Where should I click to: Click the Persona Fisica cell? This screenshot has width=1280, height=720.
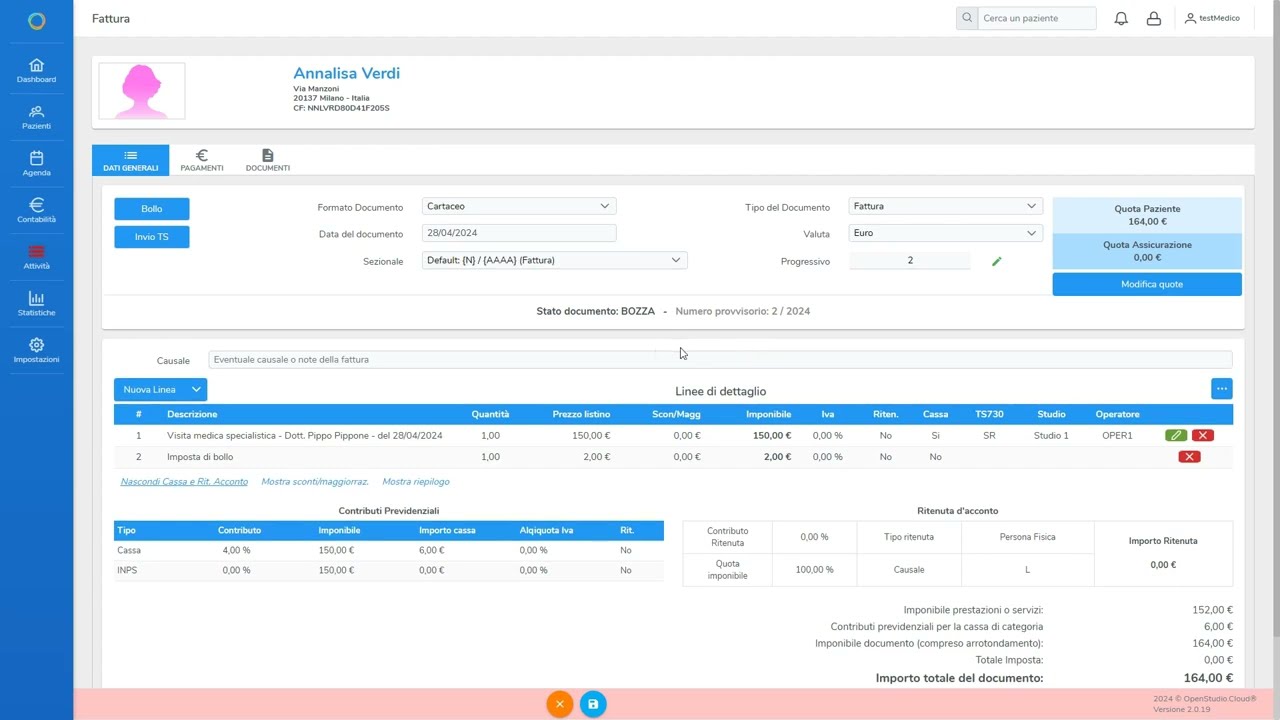[1027, 537]
